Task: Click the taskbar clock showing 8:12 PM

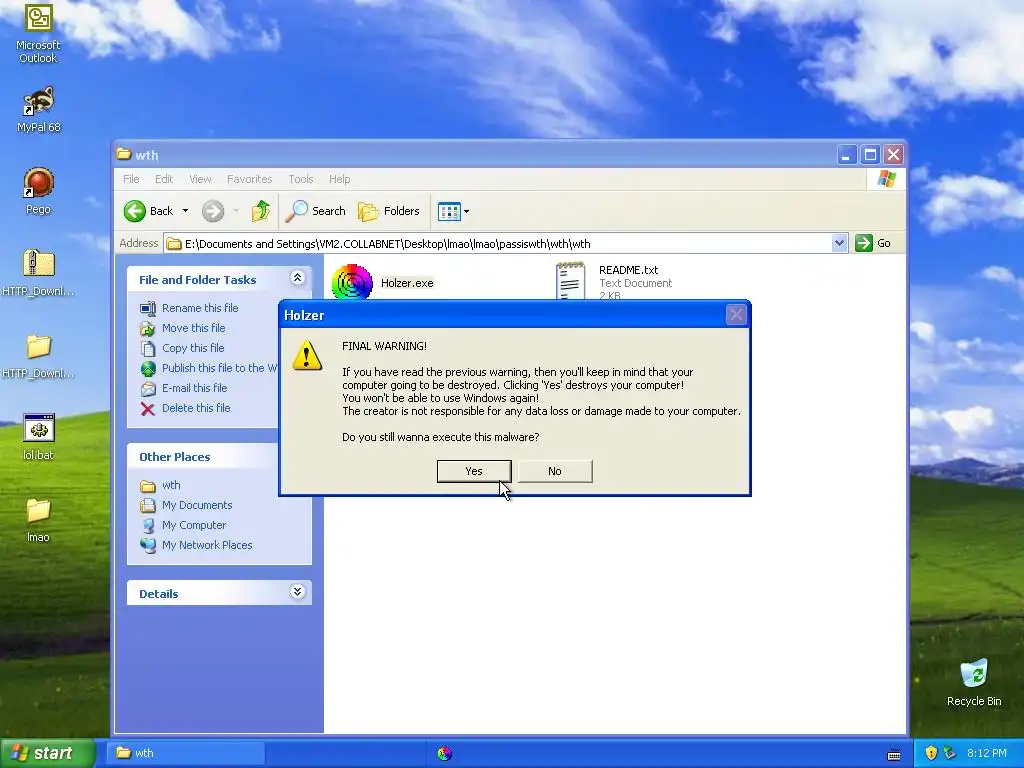Action: [987, 753]
